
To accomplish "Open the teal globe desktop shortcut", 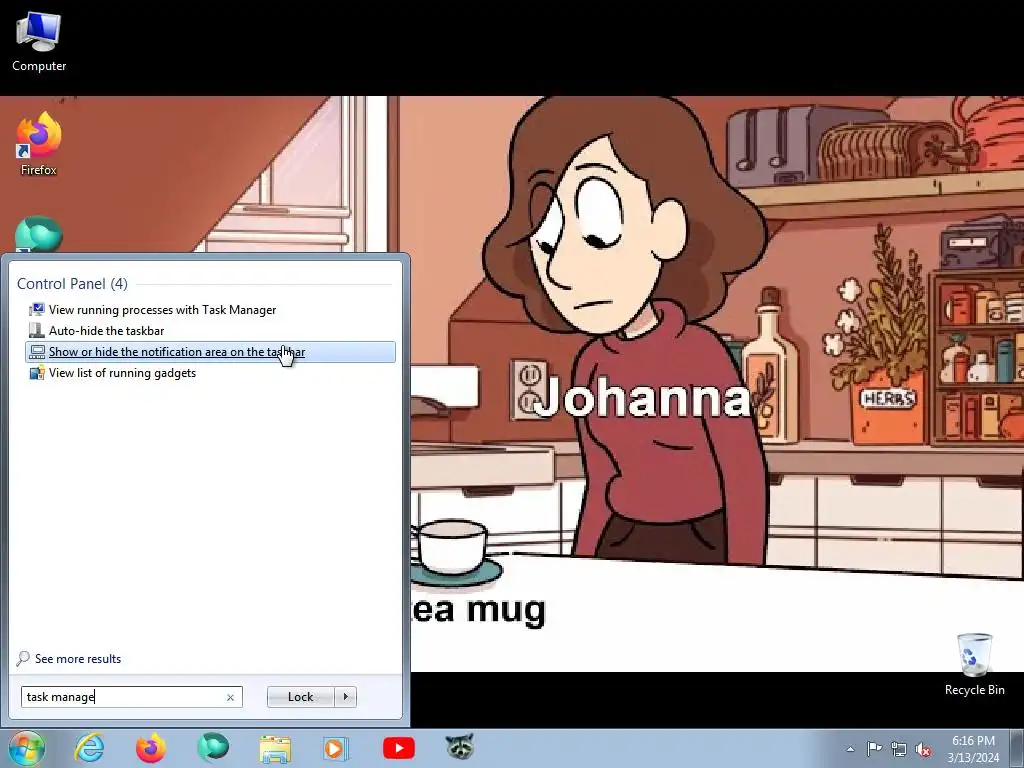I will click(39, 234).
